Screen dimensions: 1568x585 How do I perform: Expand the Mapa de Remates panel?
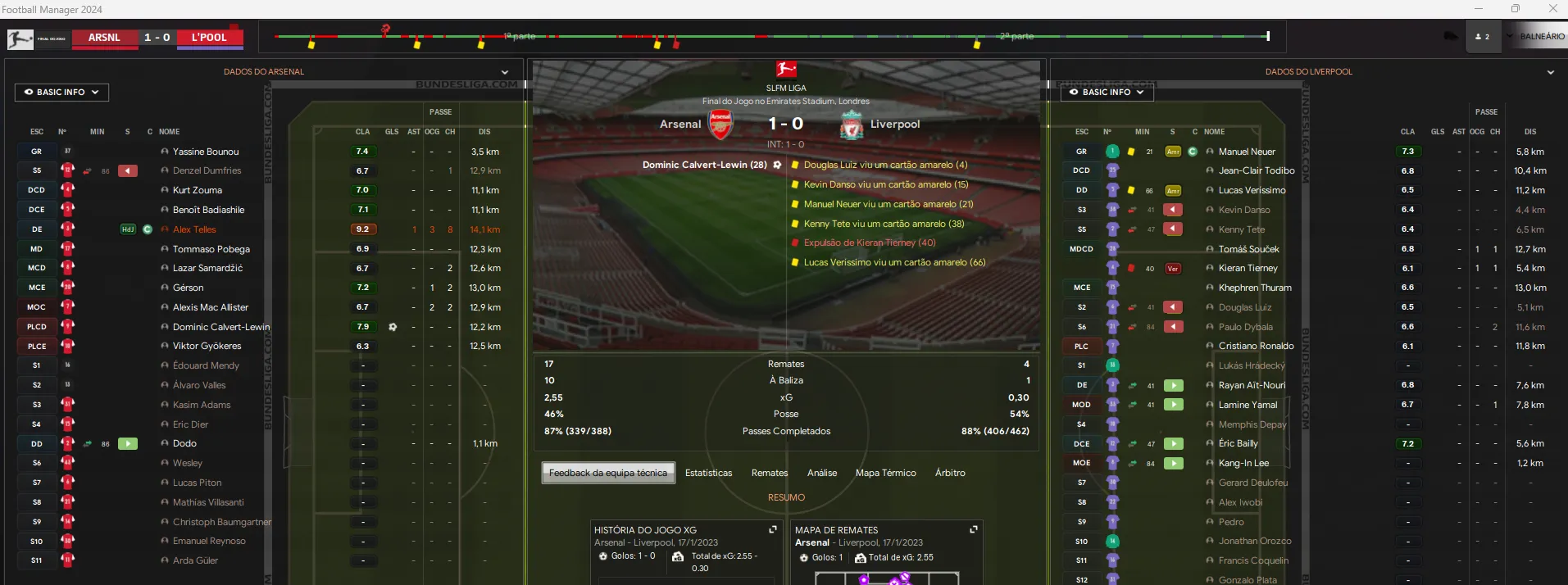coord(973,530)
